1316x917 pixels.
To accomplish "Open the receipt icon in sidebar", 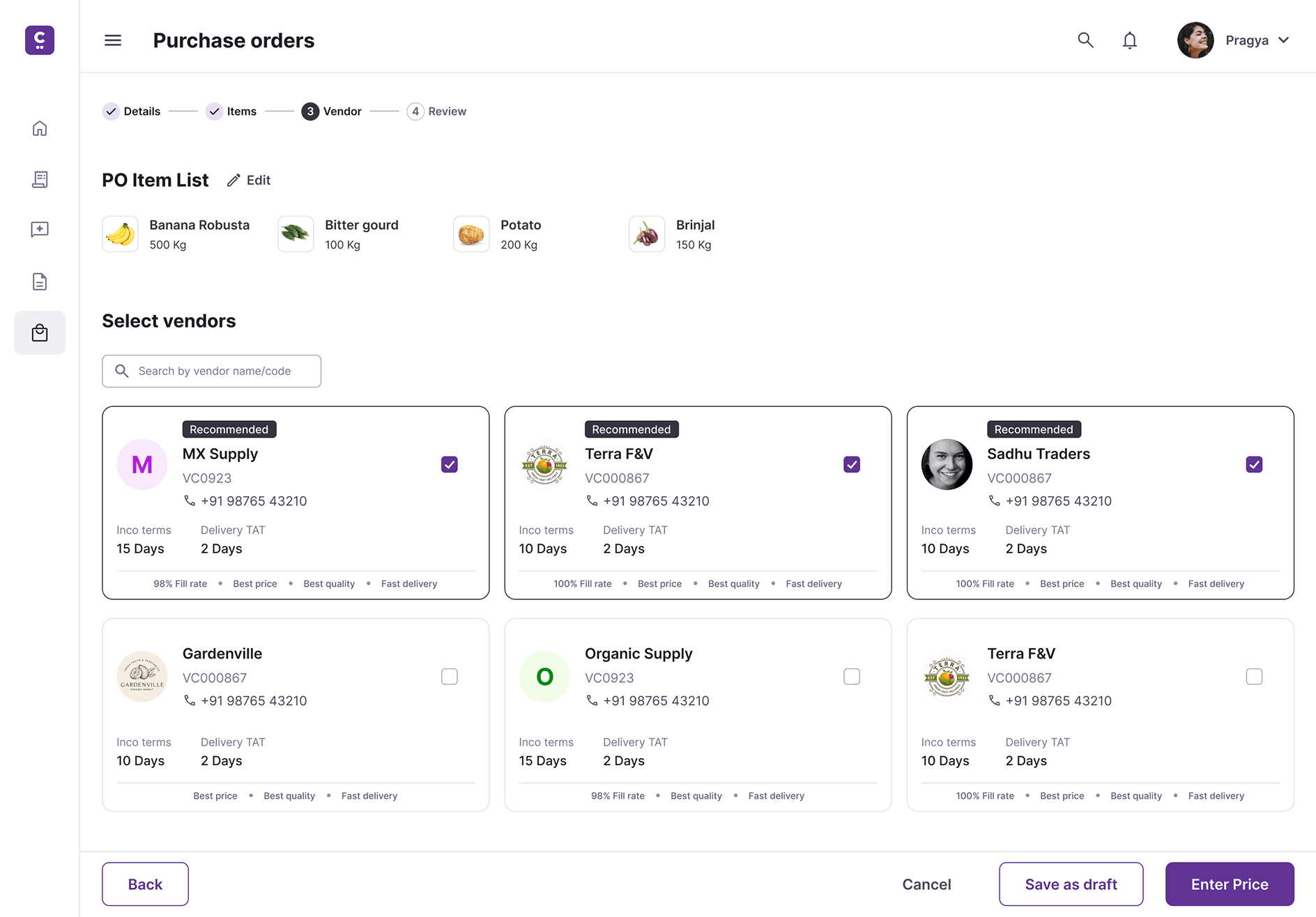I will 40,179.
